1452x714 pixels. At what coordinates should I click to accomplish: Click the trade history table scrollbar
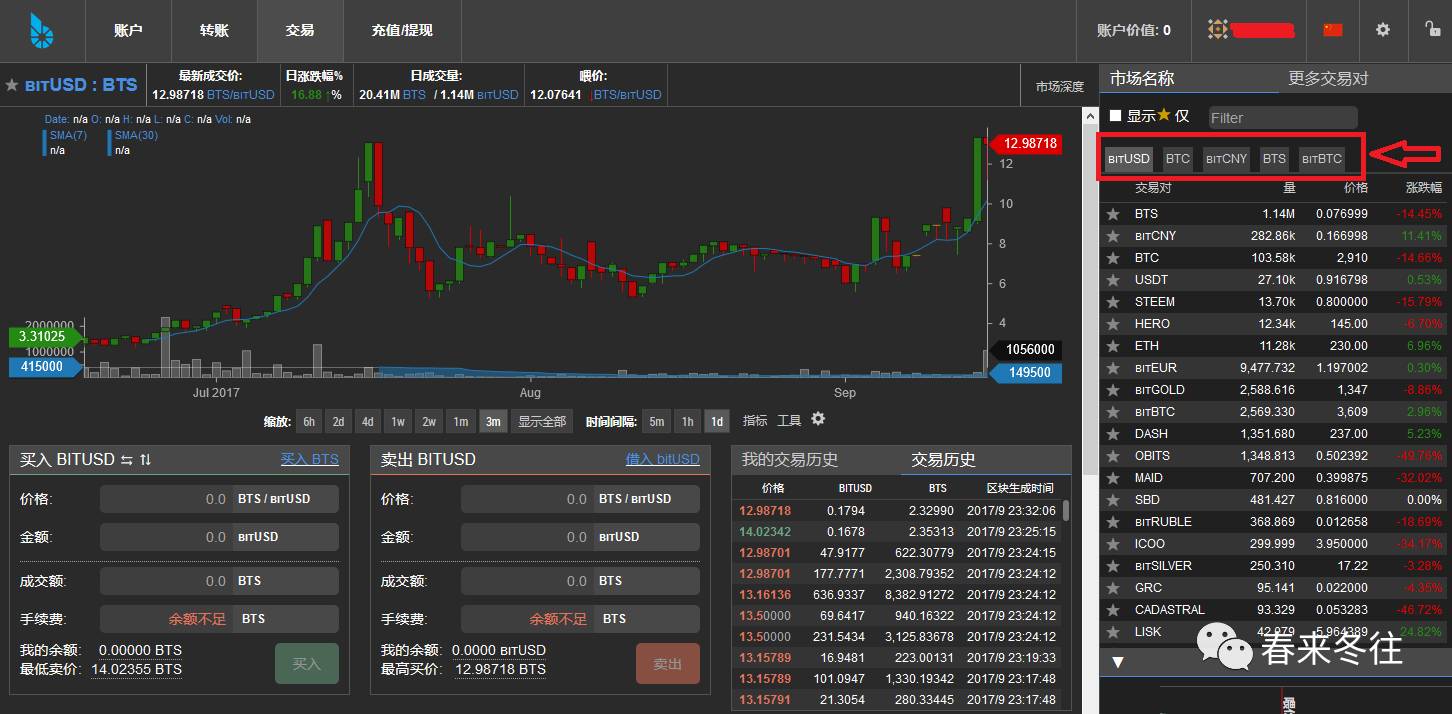tap(1066, 510)
